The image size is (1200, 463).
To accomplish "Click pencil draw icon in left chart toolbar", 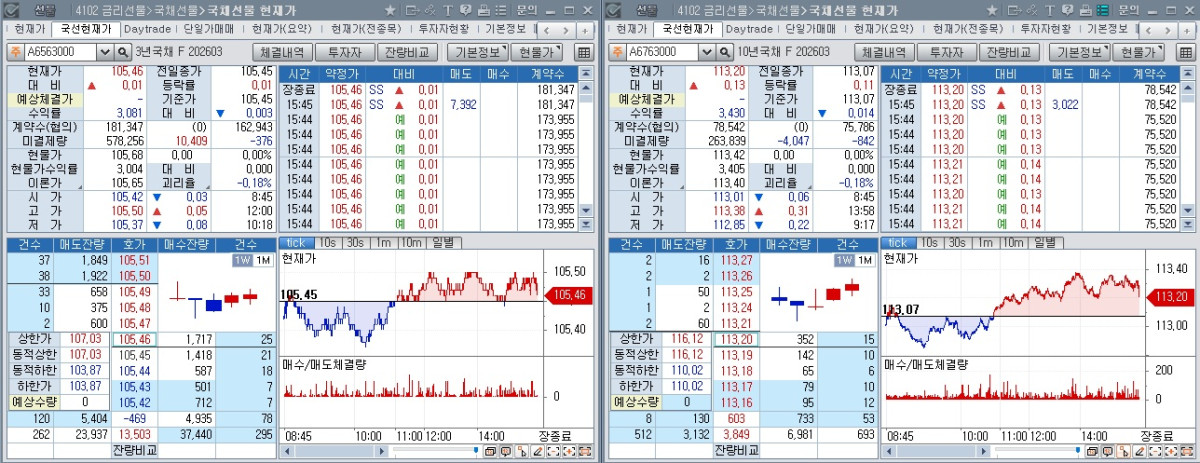I will (x=538, y=452).
